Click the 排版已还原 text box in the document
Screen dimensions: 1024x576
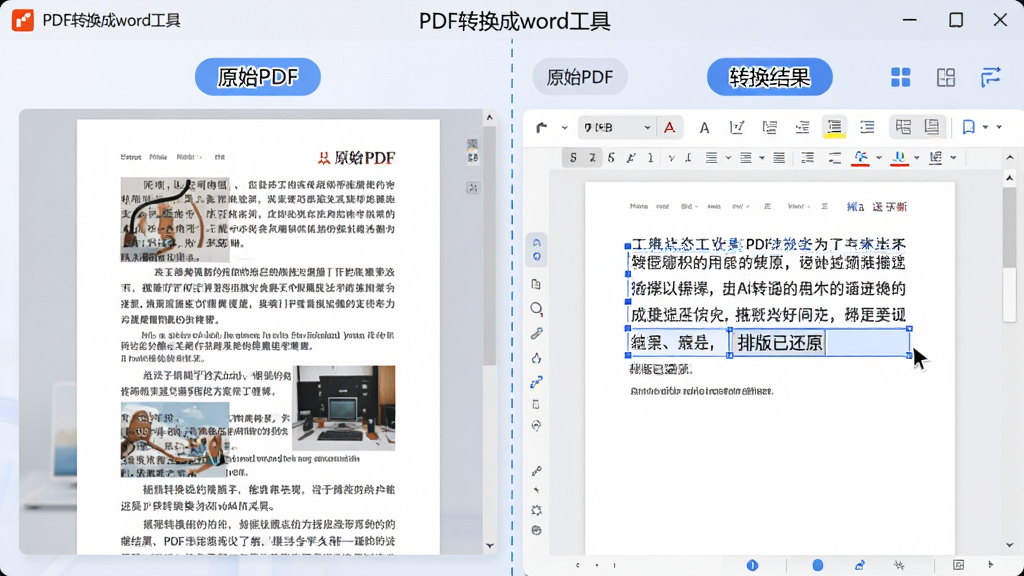pyautogui.click(x=780, y=342)
